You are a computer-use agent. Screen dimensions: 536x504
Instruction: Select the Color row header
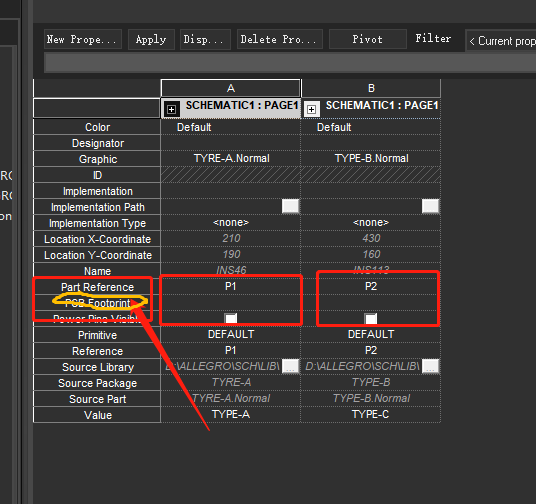pyautogui.click(x=97, y=127)
